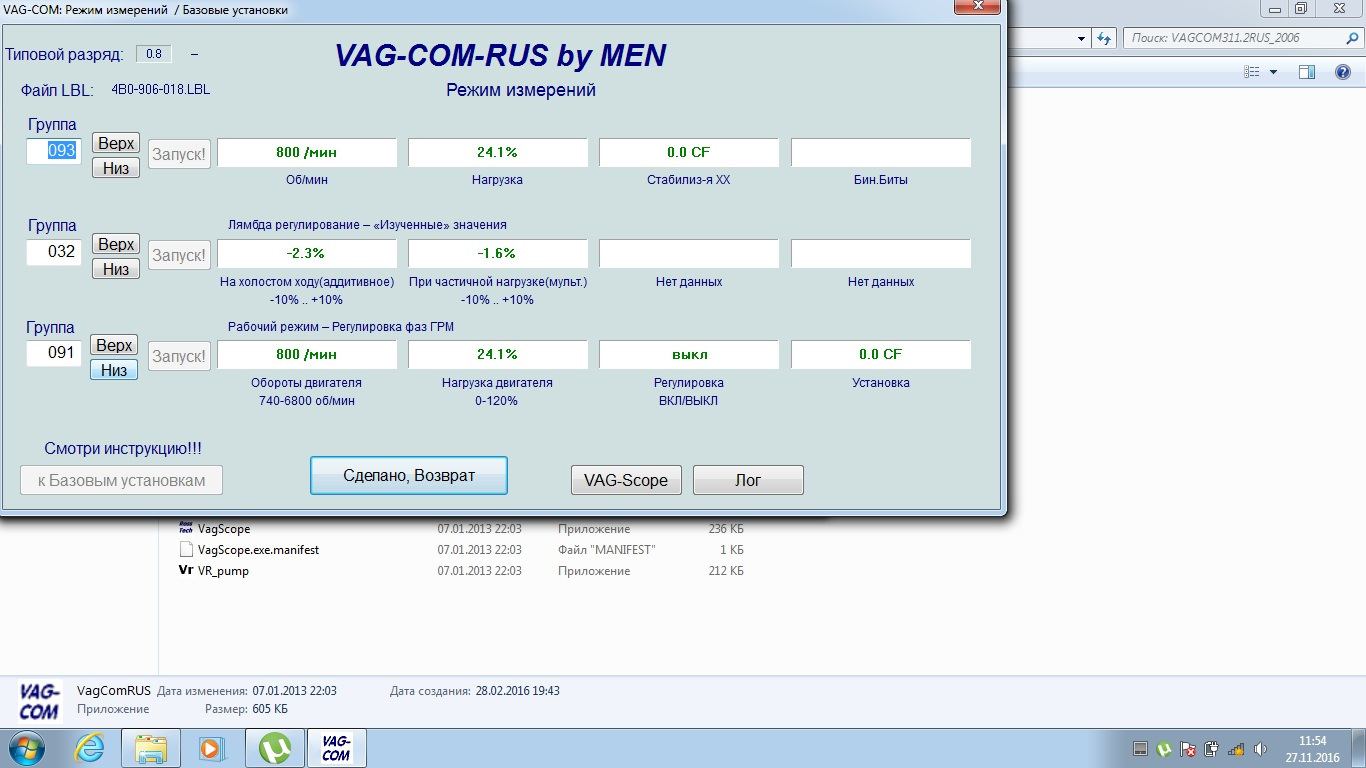
Task: Open Explorer help icon
Action: pyautogui.click(x=1343, y=72)
